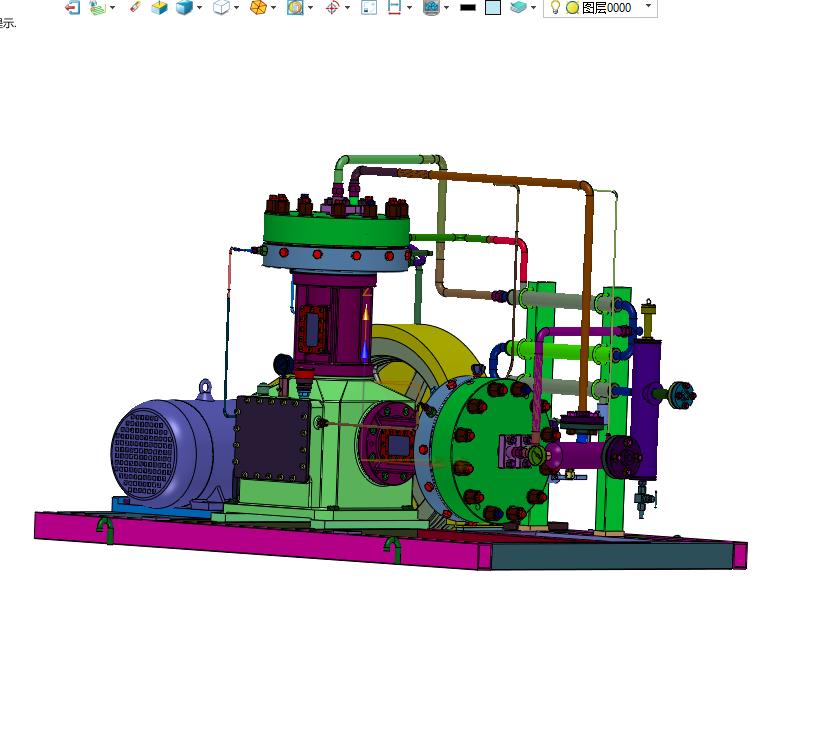Select the dark inspection cover plate
Viewport: 827px width, 756px height.
tap(272, 439)
